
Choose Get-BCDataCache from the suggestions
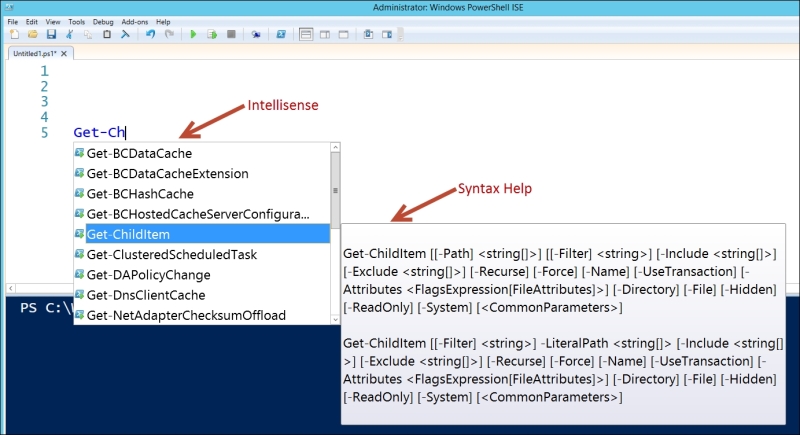pyautogui.click(x=202, y=153)
